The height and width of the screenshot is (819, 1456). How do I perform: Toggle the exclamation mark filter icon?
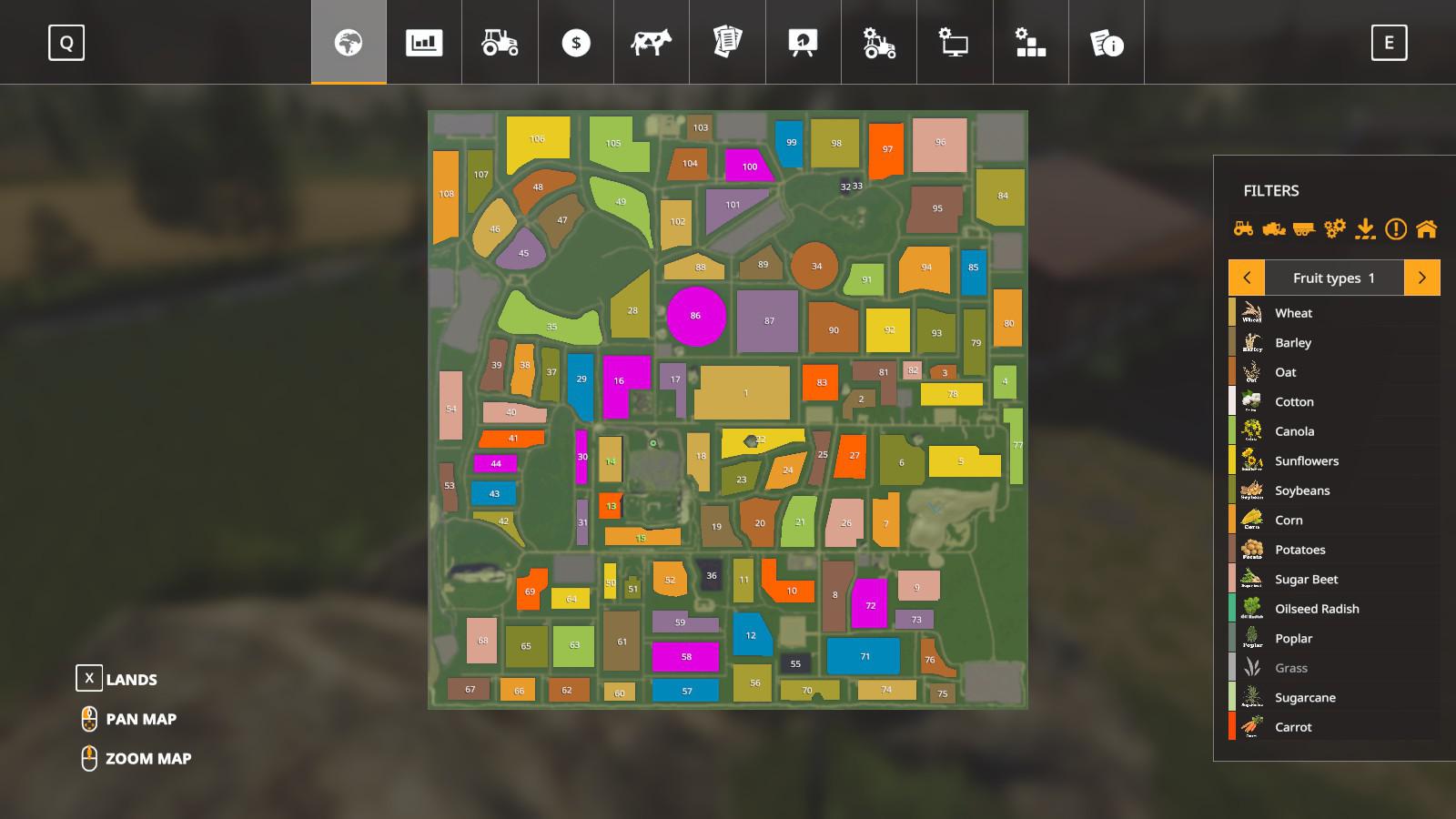click(1395, 229)
